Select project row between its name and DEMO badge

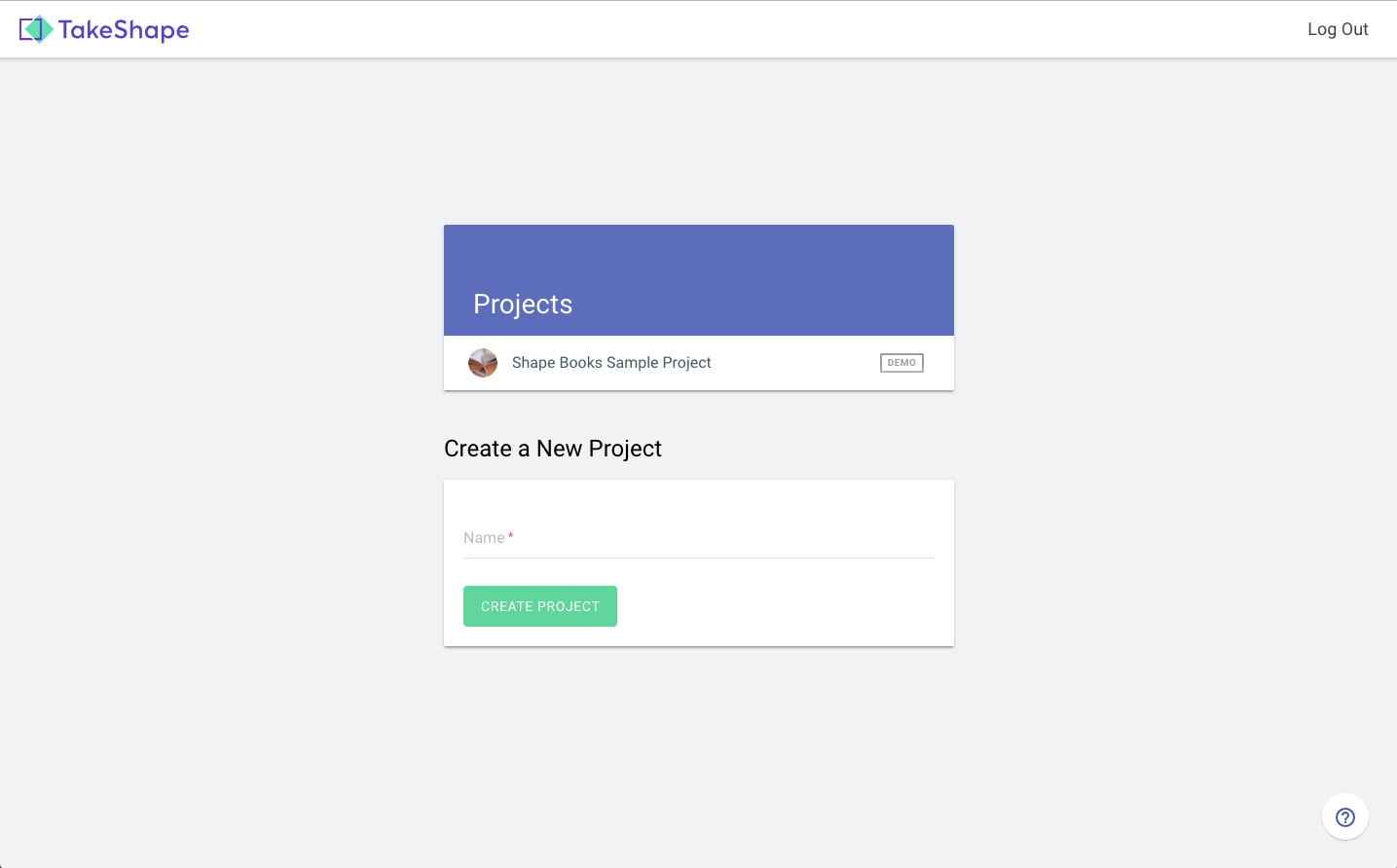(793, 363)
